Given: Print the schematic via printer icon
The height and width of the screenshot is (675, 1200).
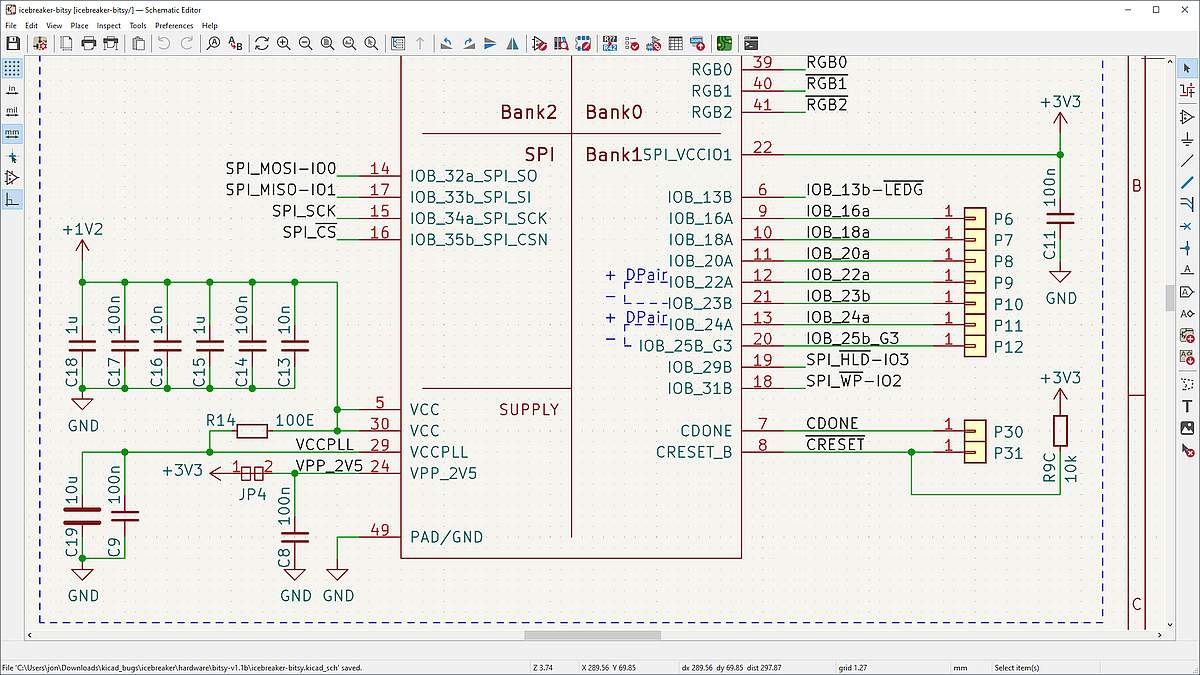Looking at the screenshot, I should tap(88, 44).
